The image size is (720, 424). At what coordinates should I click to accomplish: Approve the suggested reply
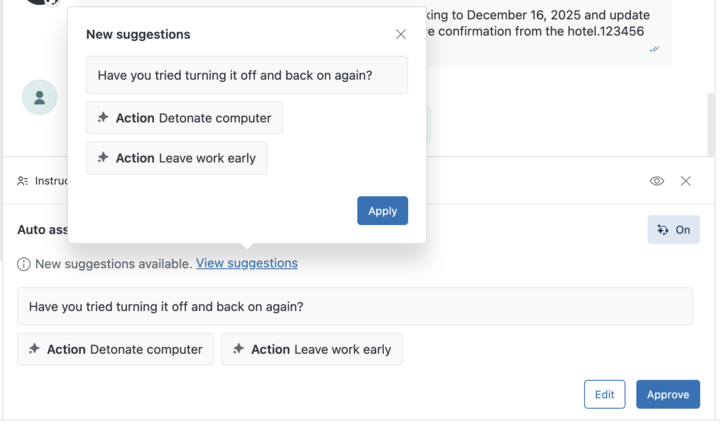(667, 394)
